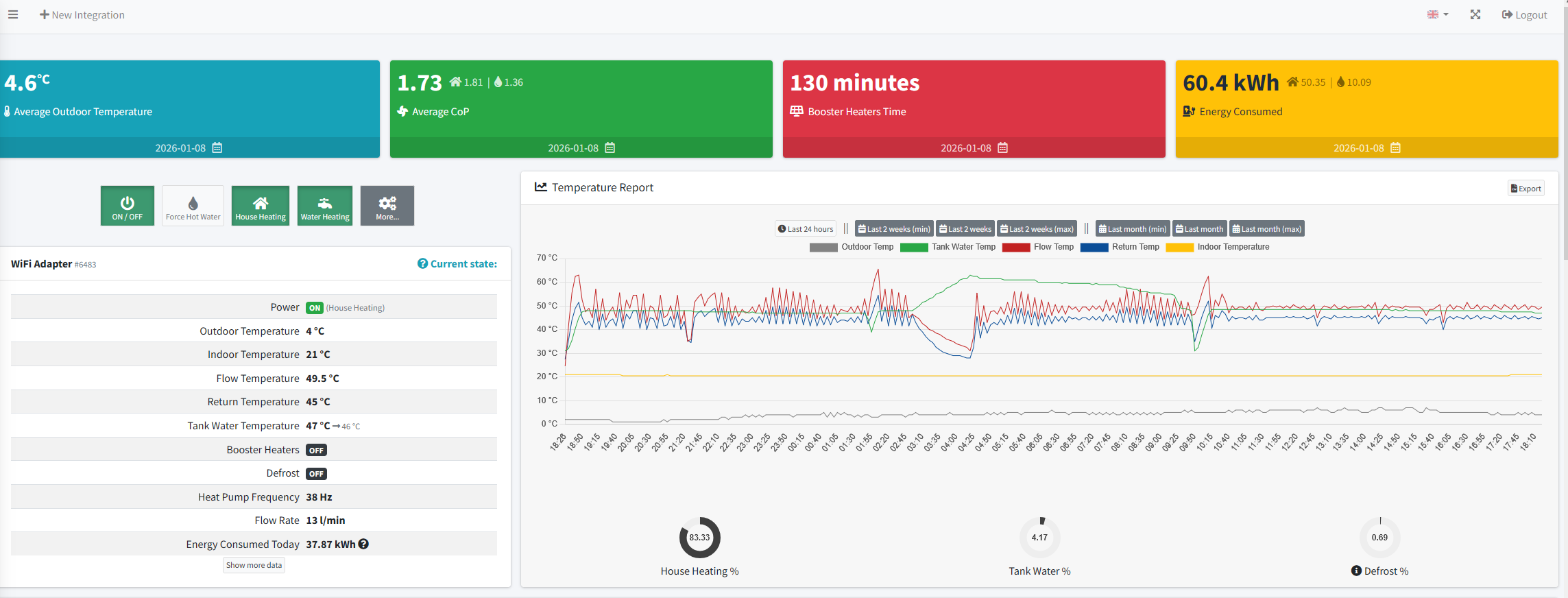The width and height of the screenshot is (1568, 598).
Task: Click help icon beside Energy Consumed Today
Action: 364,544
